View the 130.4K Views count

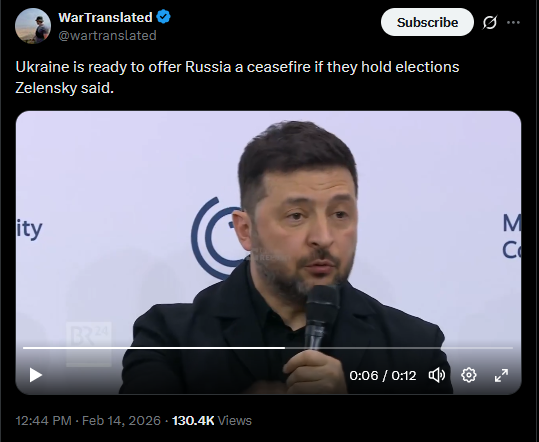[212, 420]
